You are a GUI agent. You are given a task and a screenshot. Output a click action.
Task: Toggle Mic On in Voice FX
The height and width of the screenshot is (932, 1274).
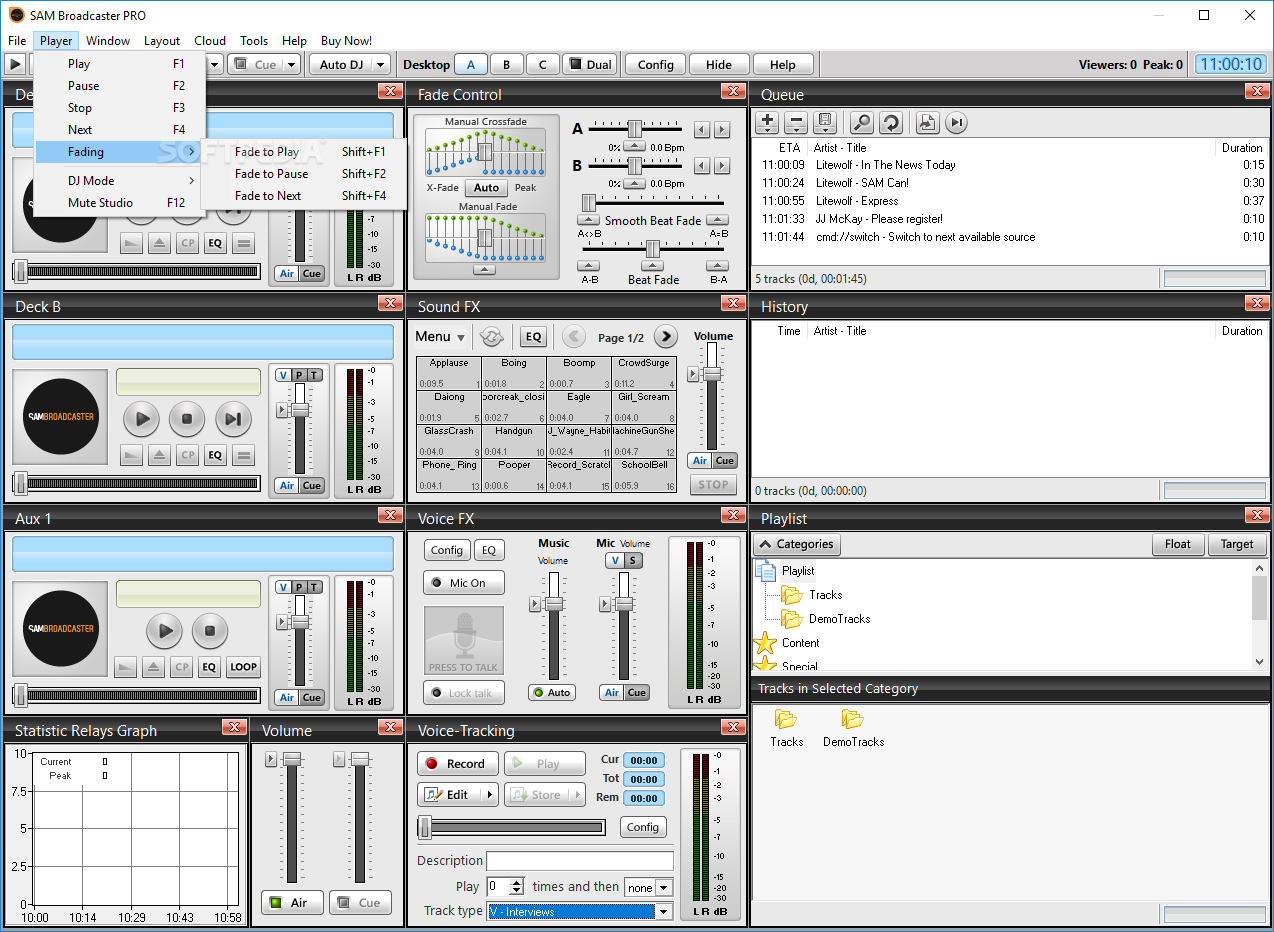tap(464, 583)
